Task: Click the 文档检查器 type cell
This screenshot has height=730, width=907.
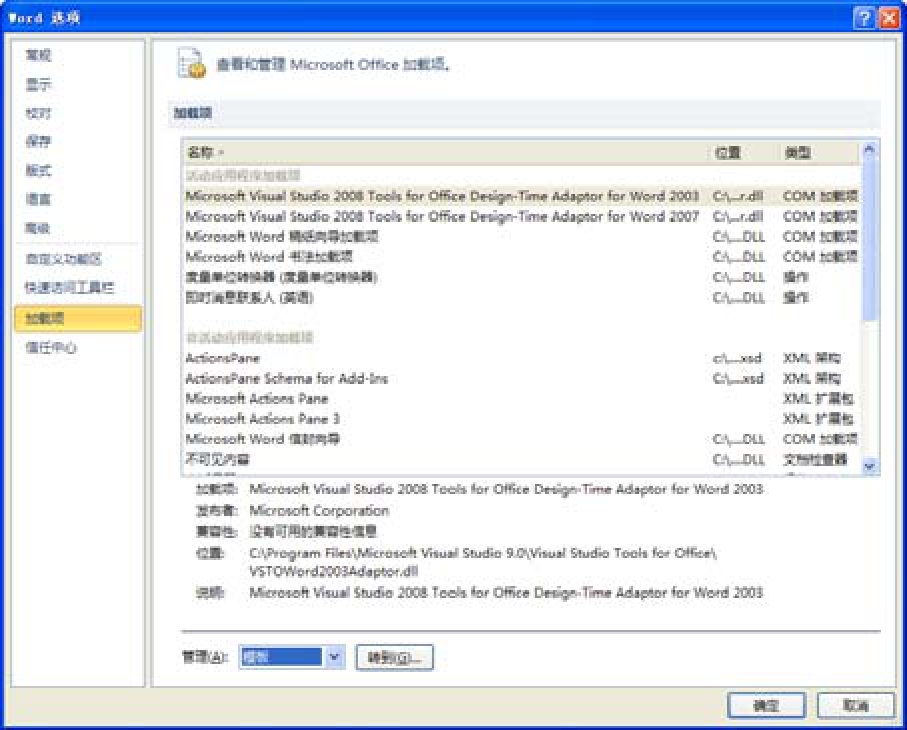Action: pos(815,460)
